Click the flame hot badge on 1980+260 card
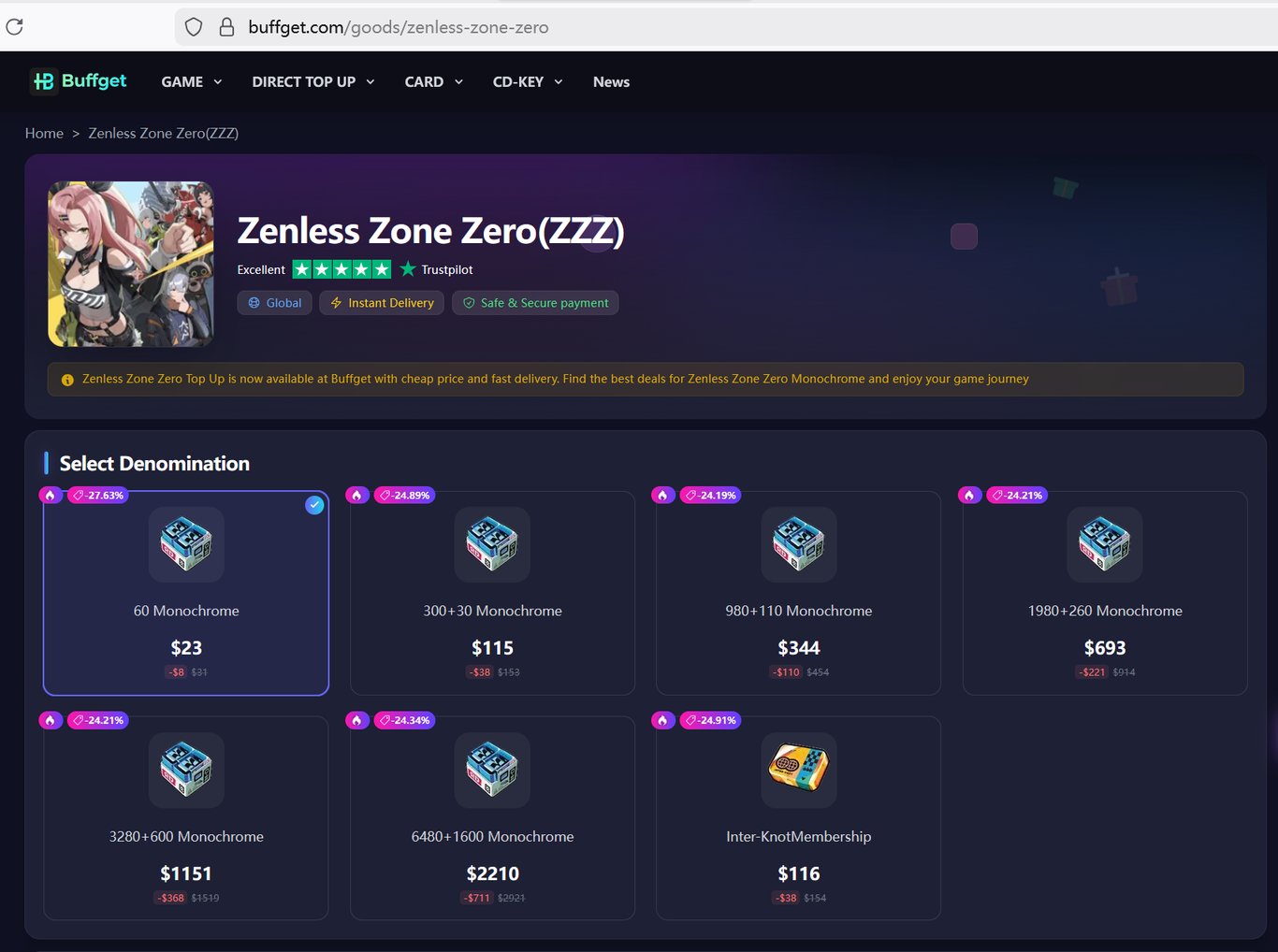This screenshot has width=1278, height=952. tap(969, 495)
